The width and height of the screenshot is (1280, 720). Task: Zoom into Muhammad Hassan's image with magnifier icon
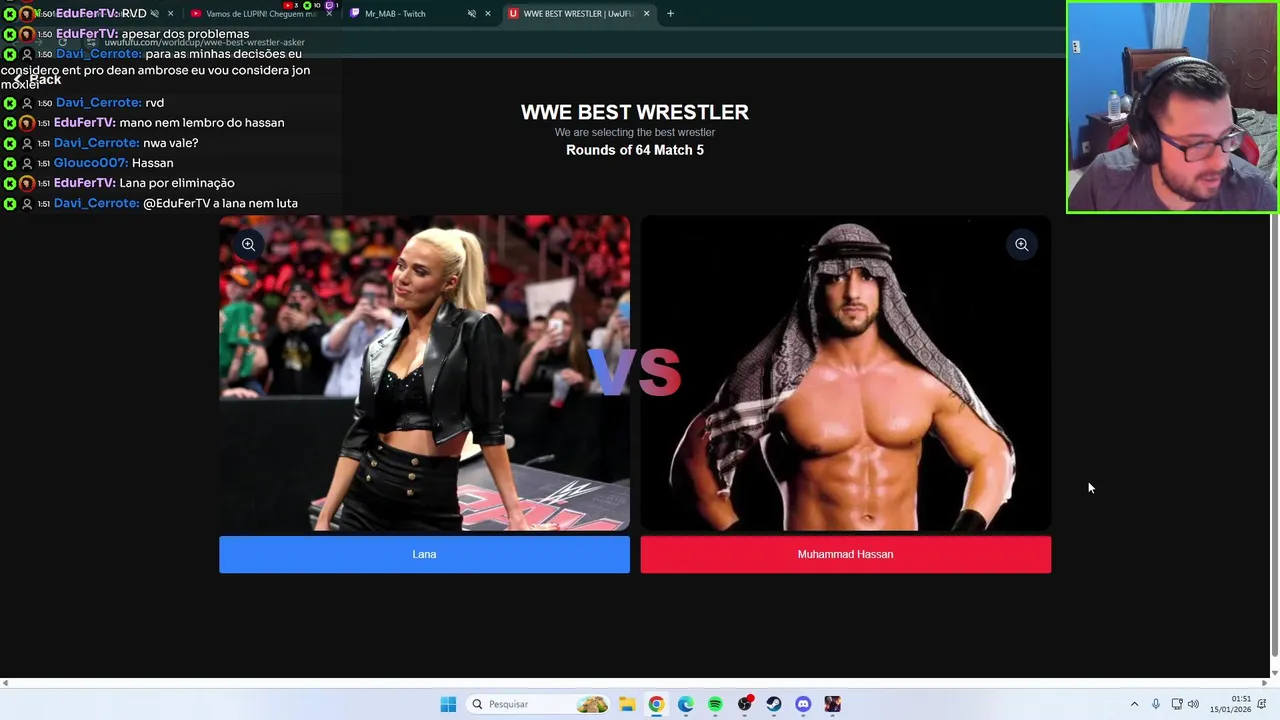[x=1021, y=244]
